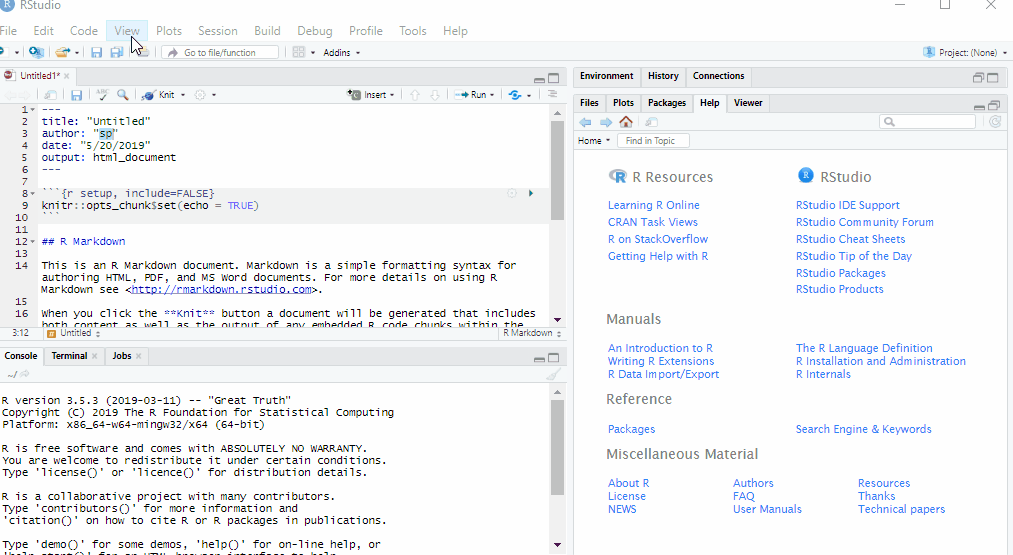Click the save all documents icon
The width and height of the screenshot is (1013, 555).
[117, 52]
